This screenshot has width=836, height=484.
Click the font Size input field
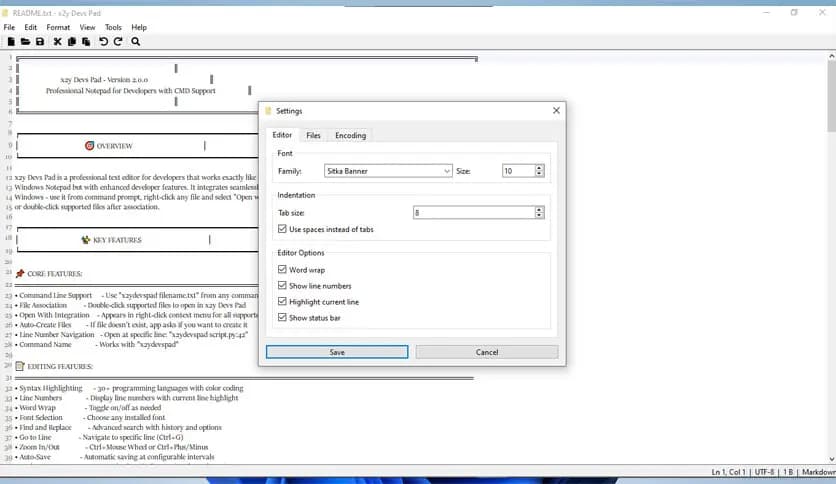(x=518, y=171)
